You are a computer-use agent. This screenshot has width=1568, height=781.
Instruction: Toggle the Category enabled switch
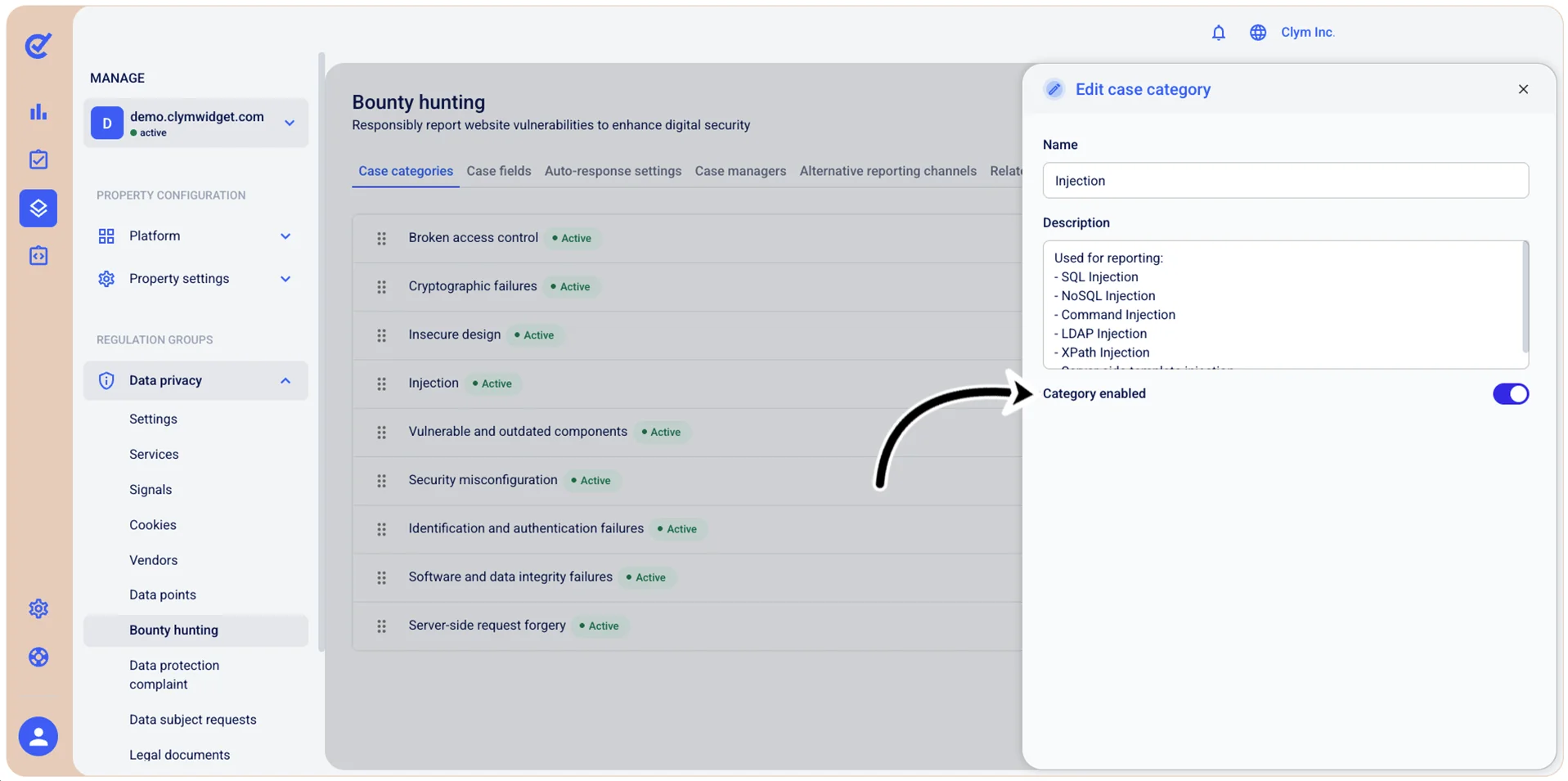click(1510, 394)
